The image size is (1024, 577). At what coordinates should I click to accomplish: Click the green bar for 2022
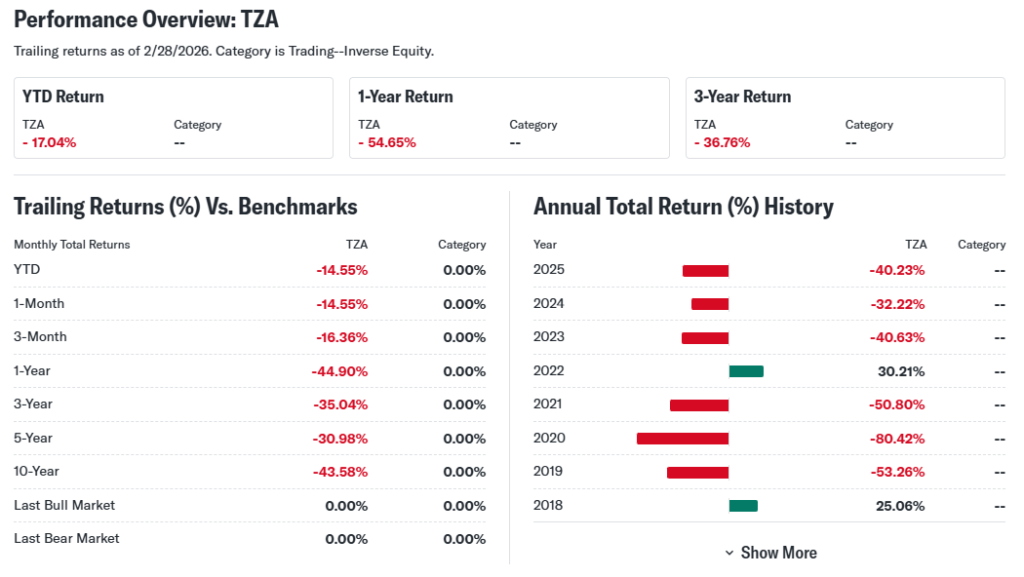tap(746, 371)
